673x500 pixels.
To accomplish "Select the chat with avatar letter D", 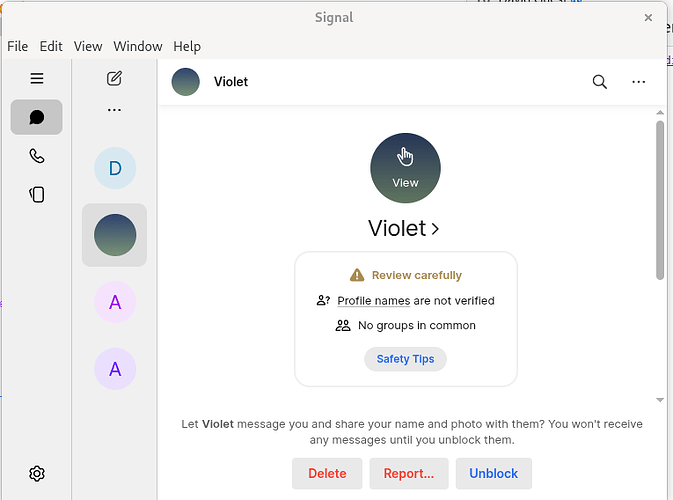I will click(114, 168).
